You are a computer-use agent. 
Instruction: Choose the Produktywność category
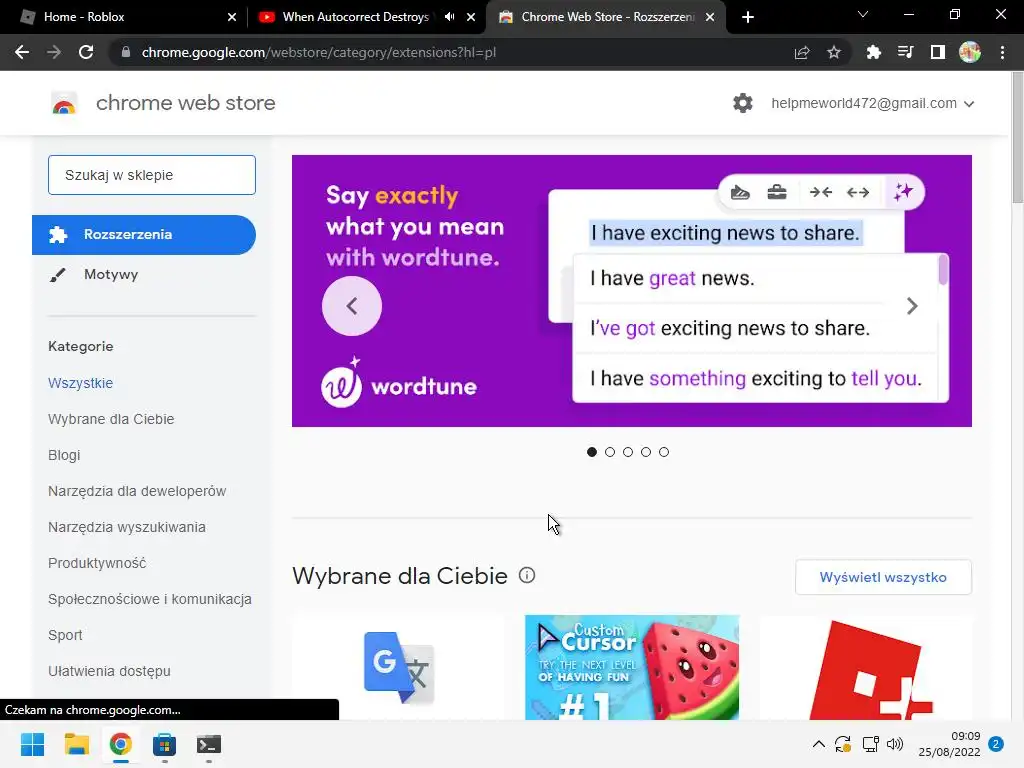pyautogui.click(x=97, y=562)
